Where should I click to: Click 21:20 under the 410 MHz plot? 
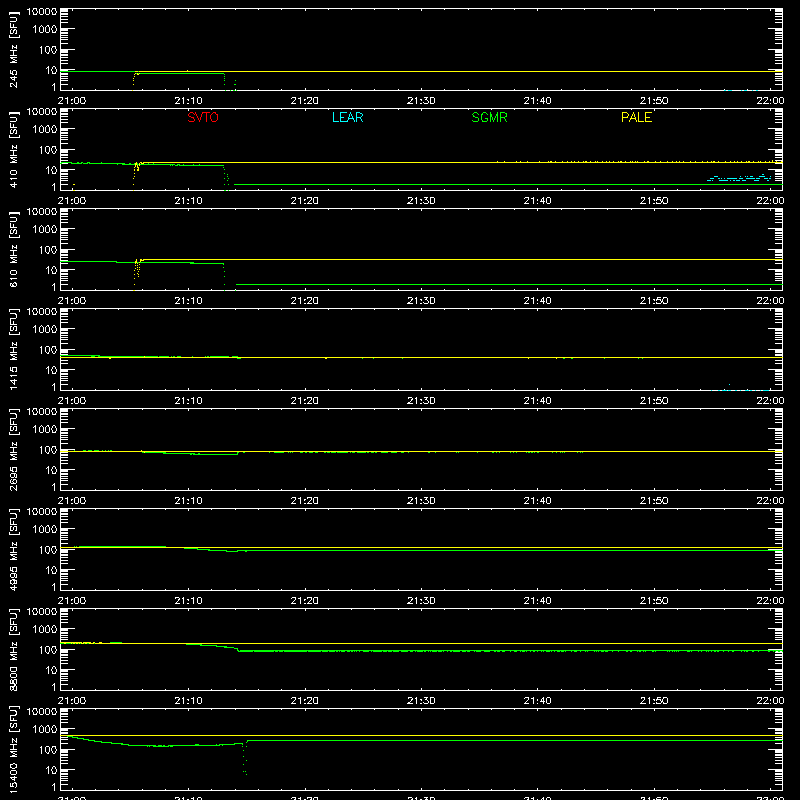coord(305,201)
